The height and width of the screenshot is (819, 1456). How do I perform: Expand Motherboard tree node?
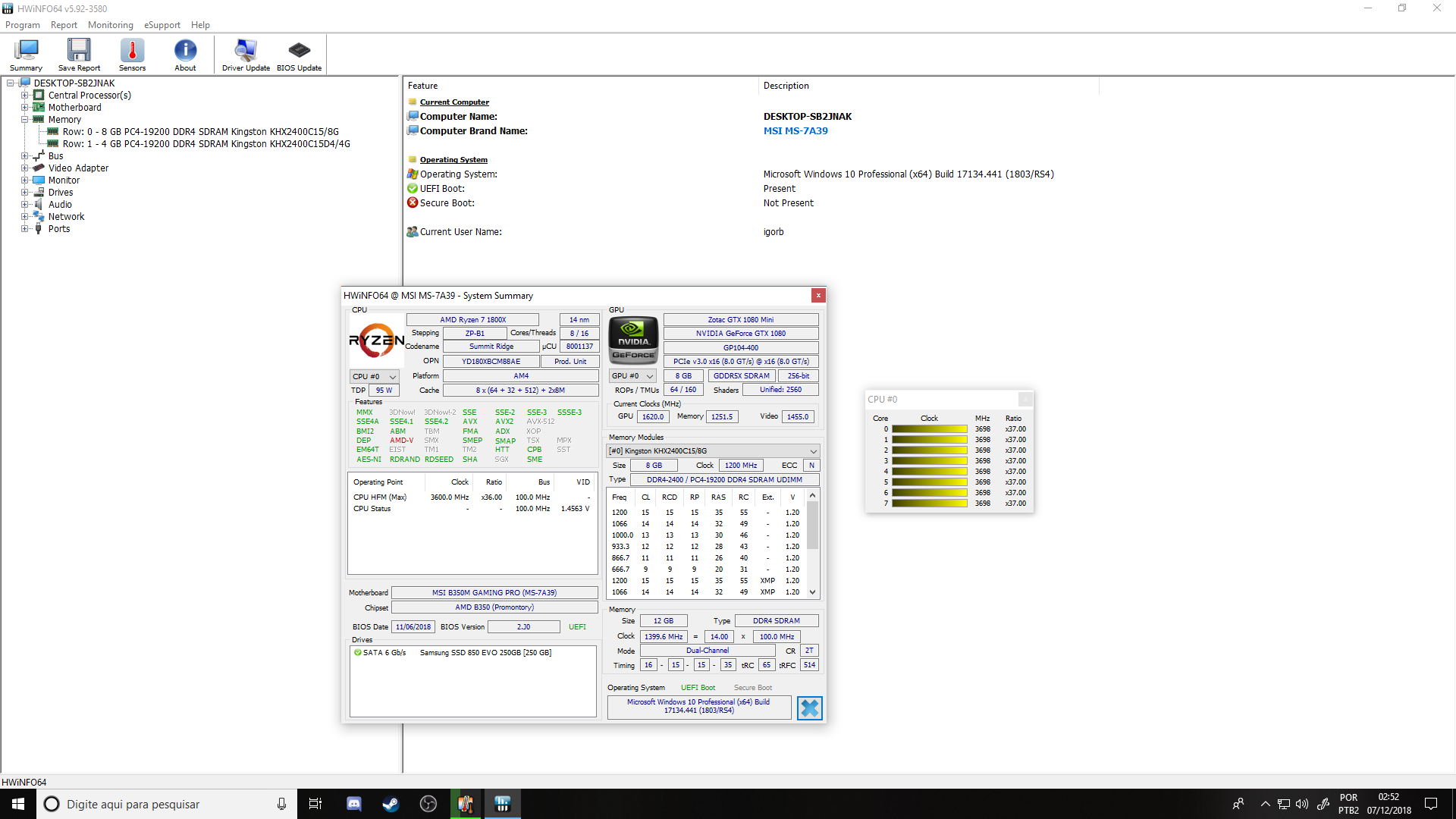(x=24, y=108)
